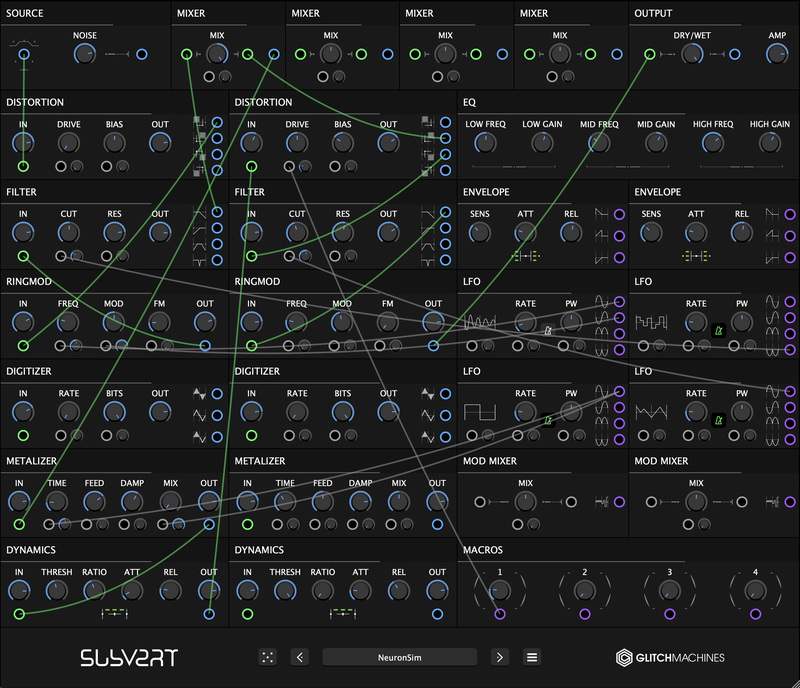The width and height of the screenshot is (800, 688).
Task: Click the Source NOISE knob
Action: pyautogui.click(x=85, y=54)
